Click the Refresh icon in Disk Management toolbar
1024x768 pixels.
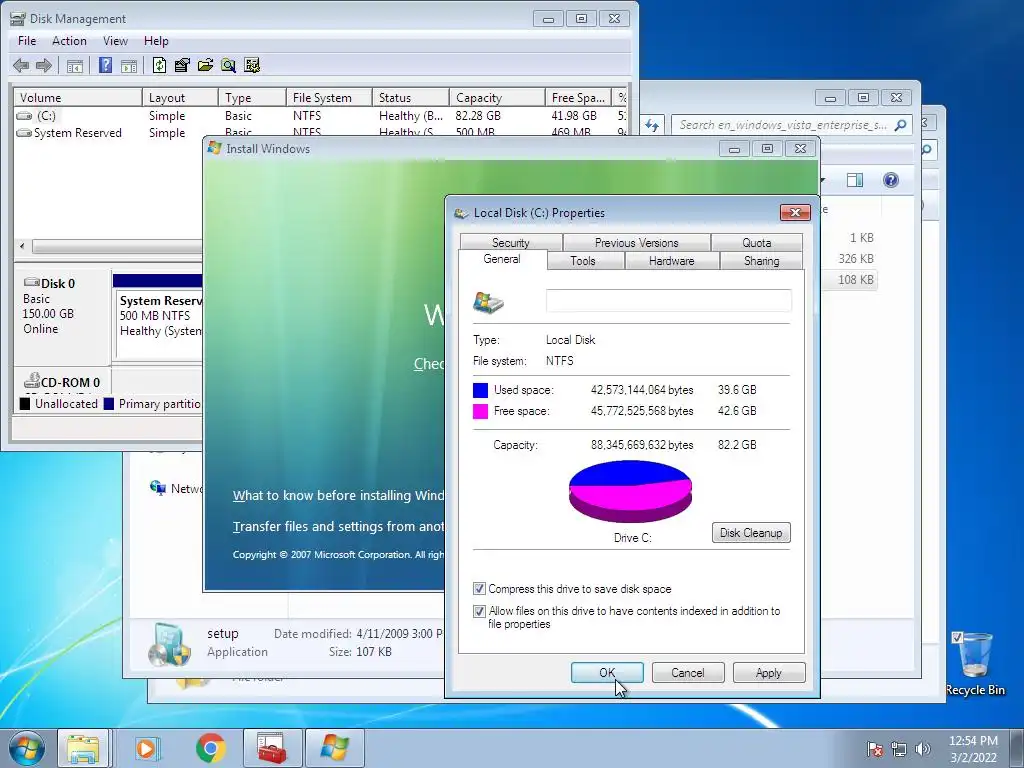tap(159, 65)
